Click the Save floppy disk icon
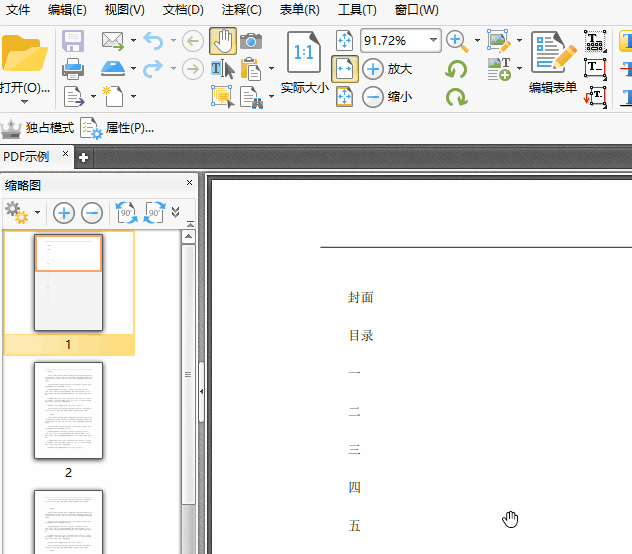This screenshot has width=632, height=554. pos(73,41)
